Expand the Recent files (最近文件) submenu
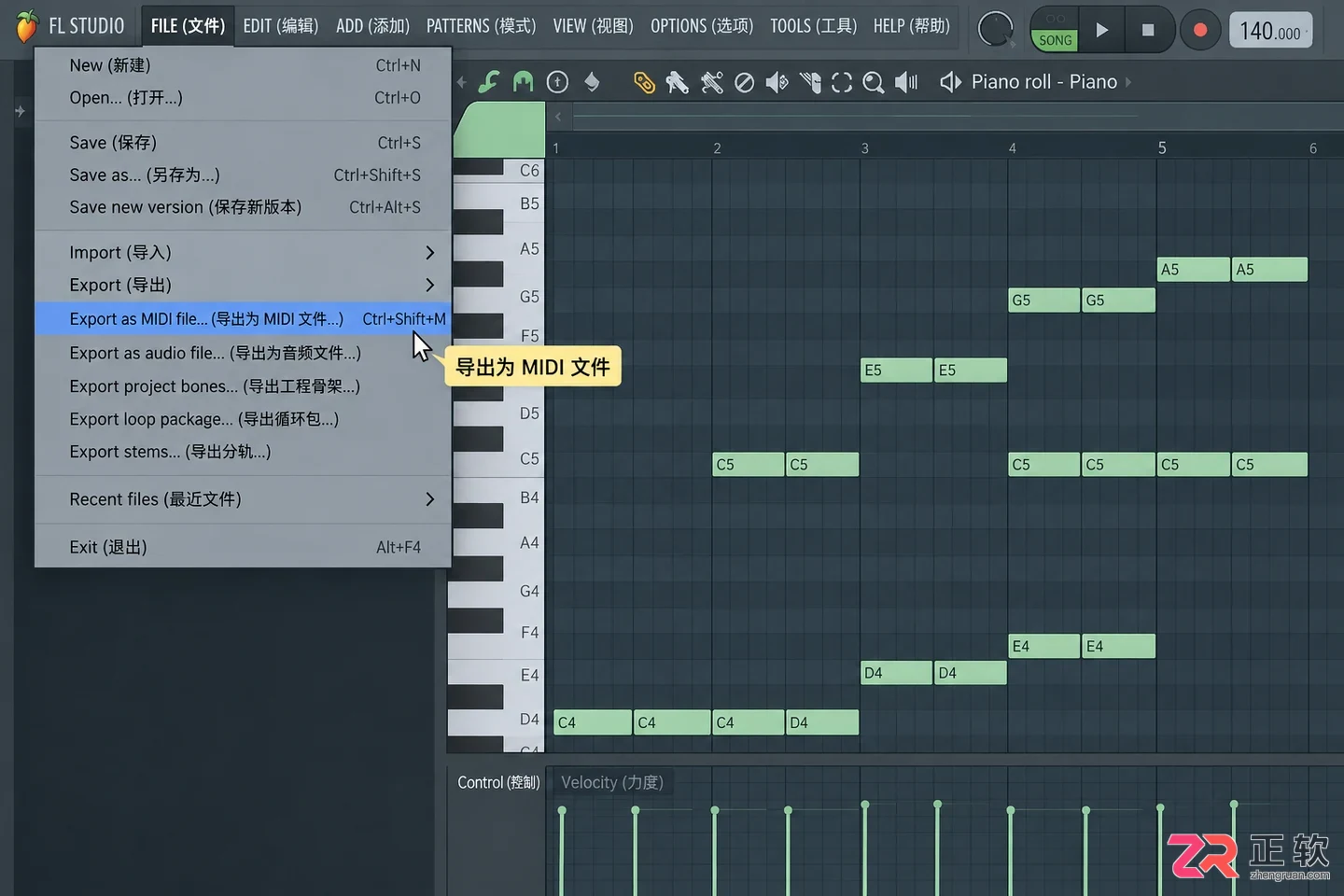Image resolution: width=1344 pixels, height=896 pixels. pyautogui.click(x=243, y=499)
